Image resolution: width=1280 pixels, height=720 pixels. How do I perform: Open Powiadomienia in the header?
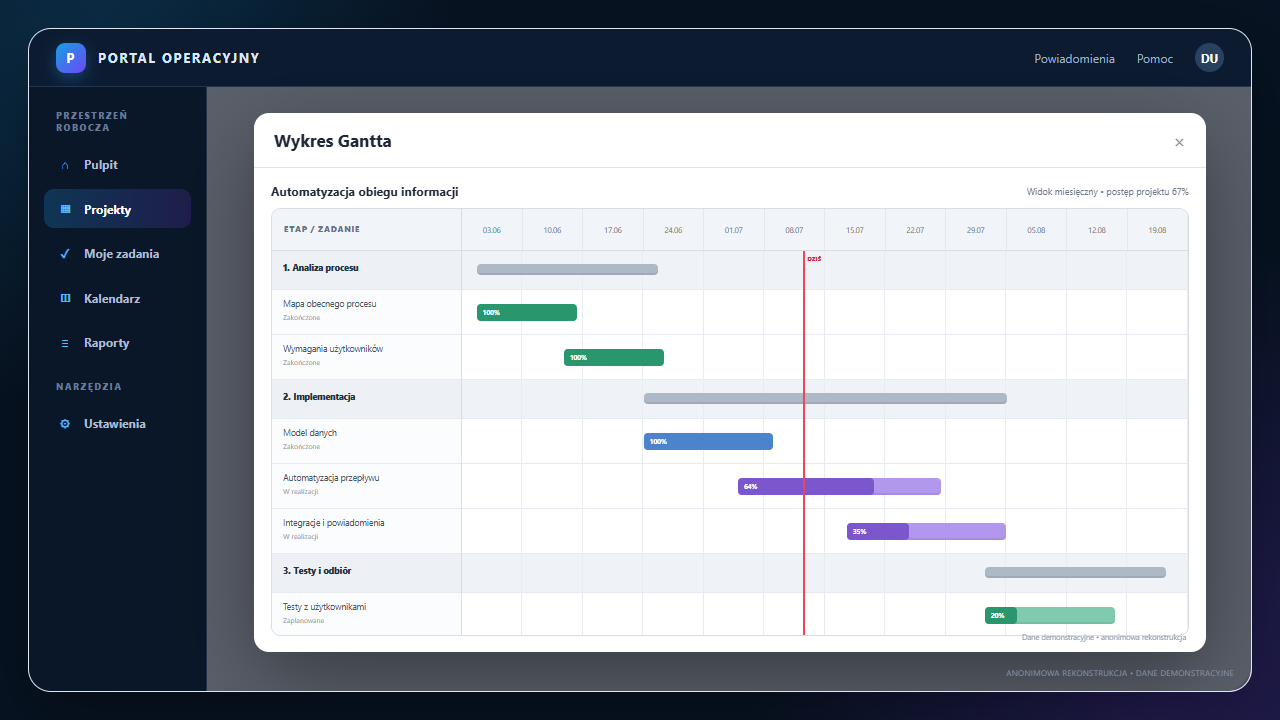coord(1074,59)
